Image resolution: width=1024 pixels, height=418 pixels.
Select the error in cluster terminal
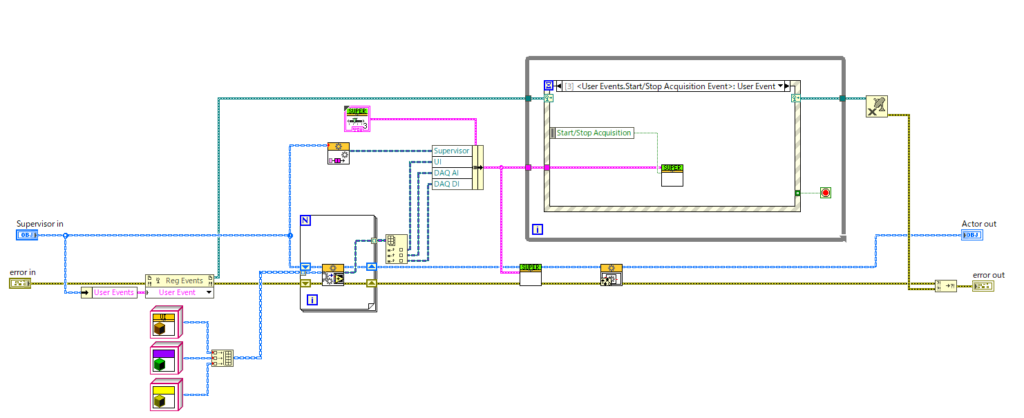pos(20,283)
